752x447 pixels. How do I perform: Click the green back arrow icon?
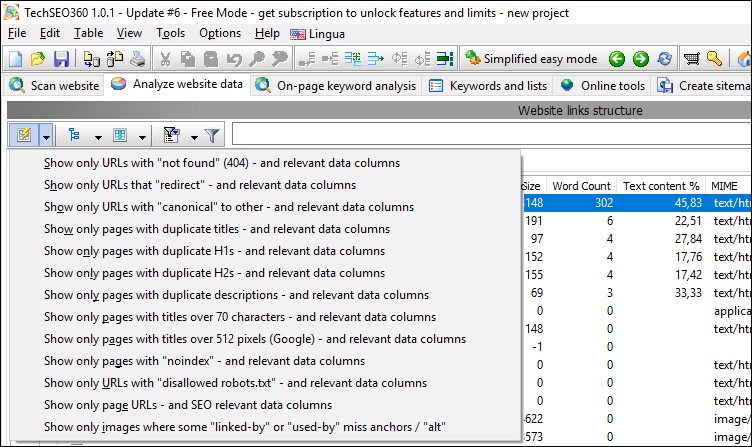click(617, 59)
